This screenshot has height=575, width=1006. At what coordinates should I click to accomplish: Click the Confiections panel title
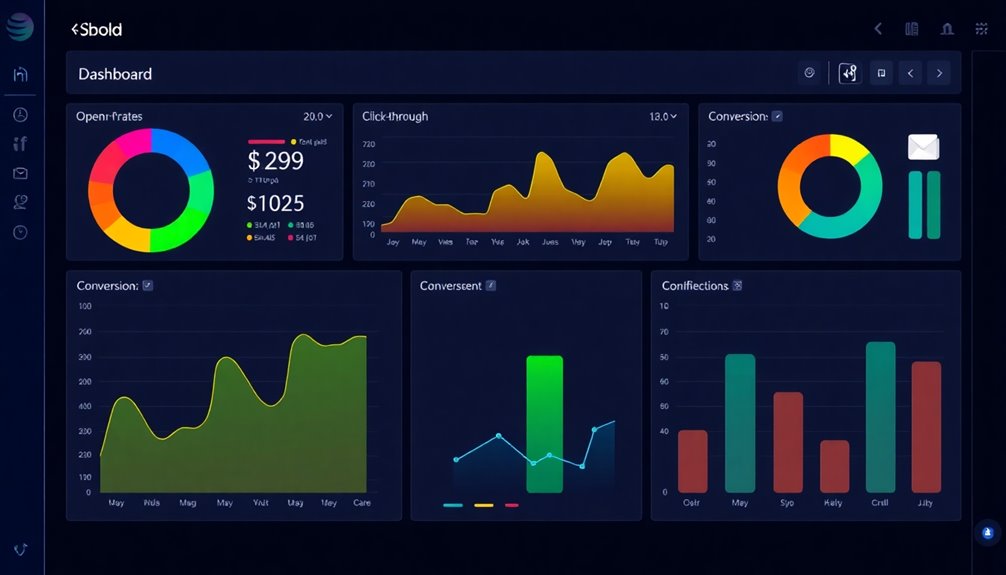pos(695,286)
